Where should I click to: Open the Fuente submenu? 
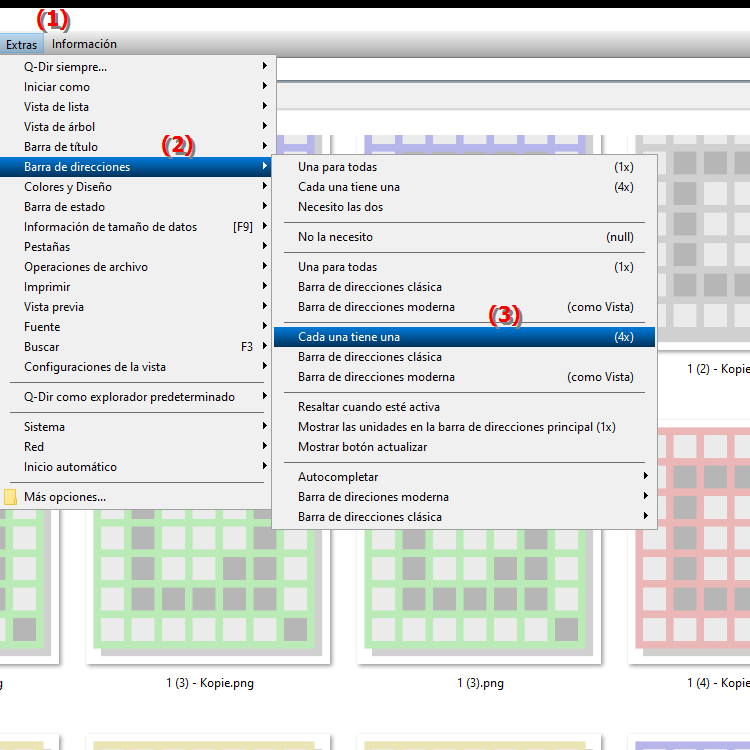tap(135, 327)
